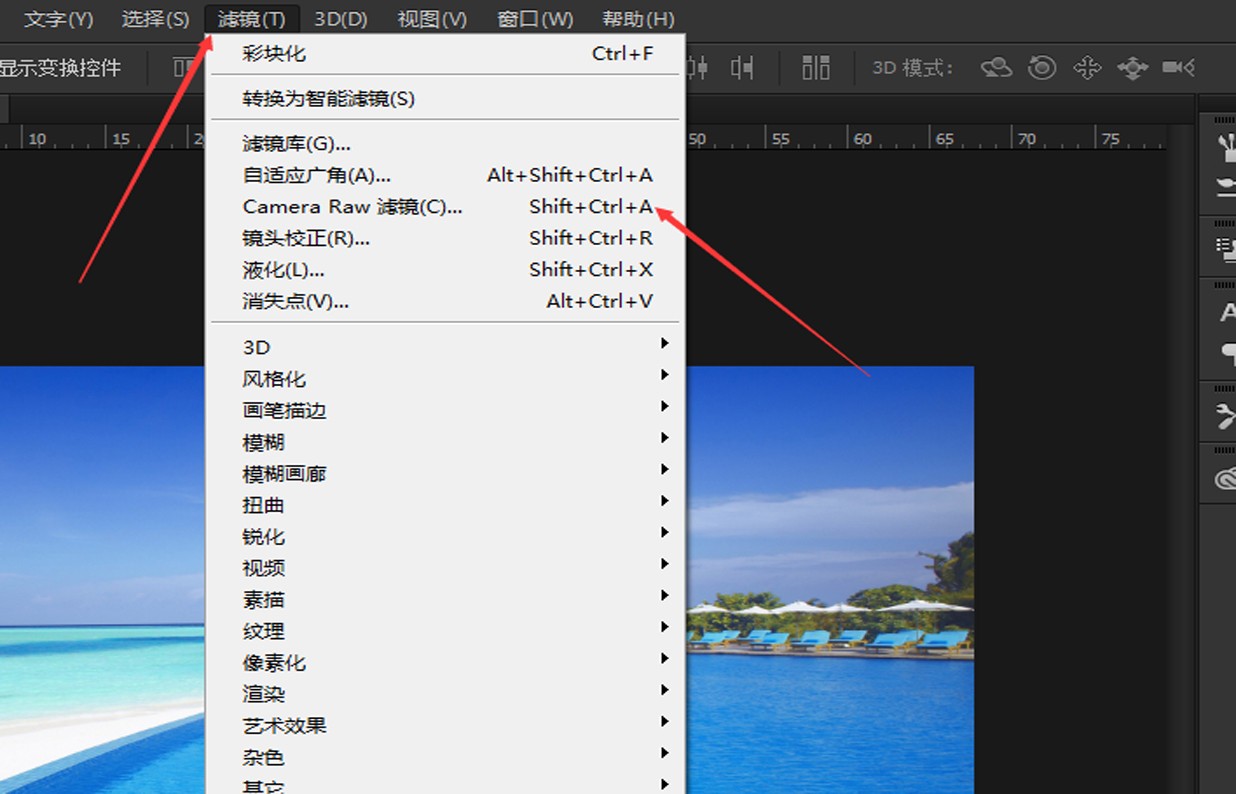
Task: Select the 3D roll camera tool icon
Action: tap(1040, 67)
